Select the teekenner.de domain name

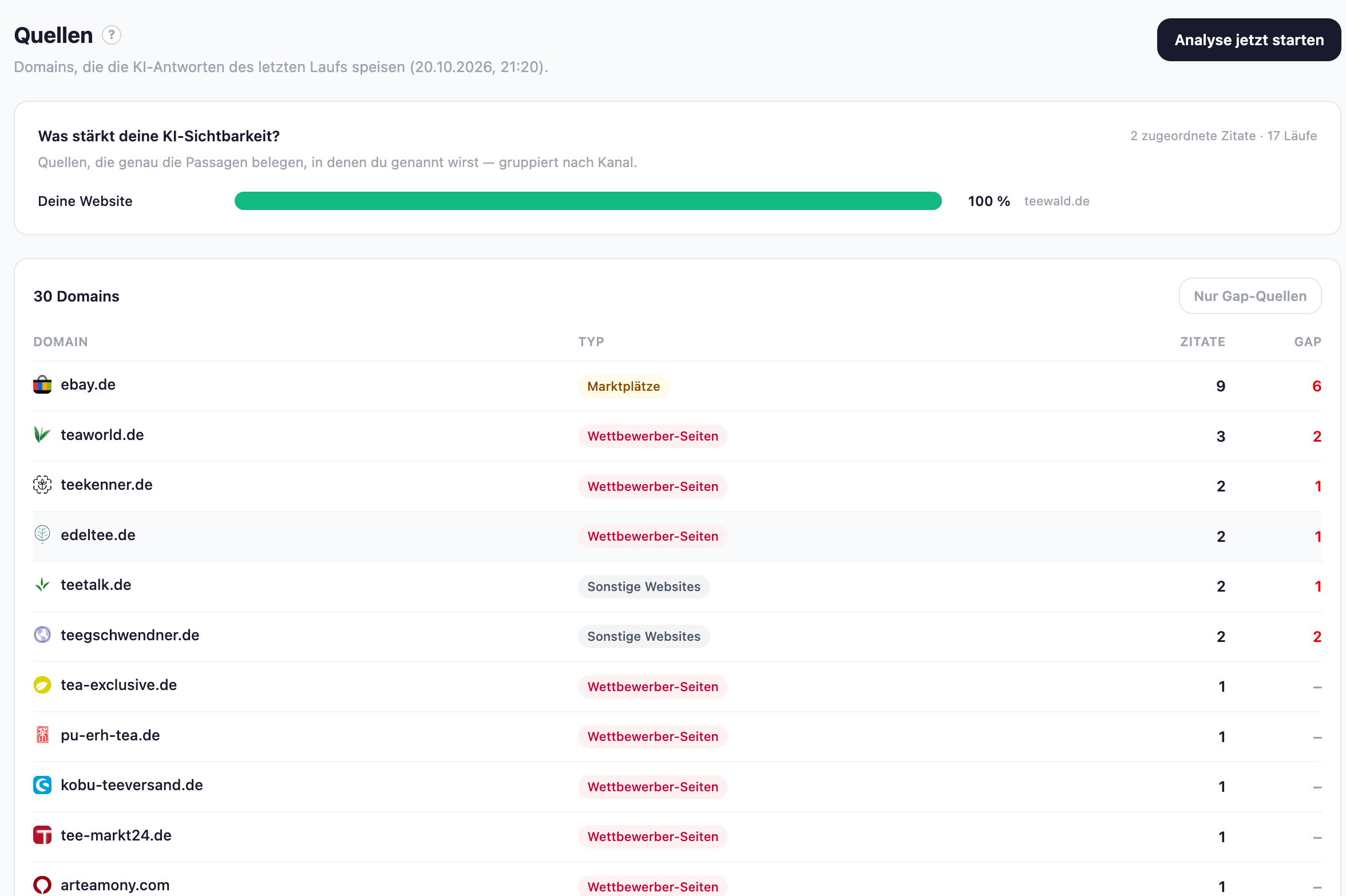(106, 485)
